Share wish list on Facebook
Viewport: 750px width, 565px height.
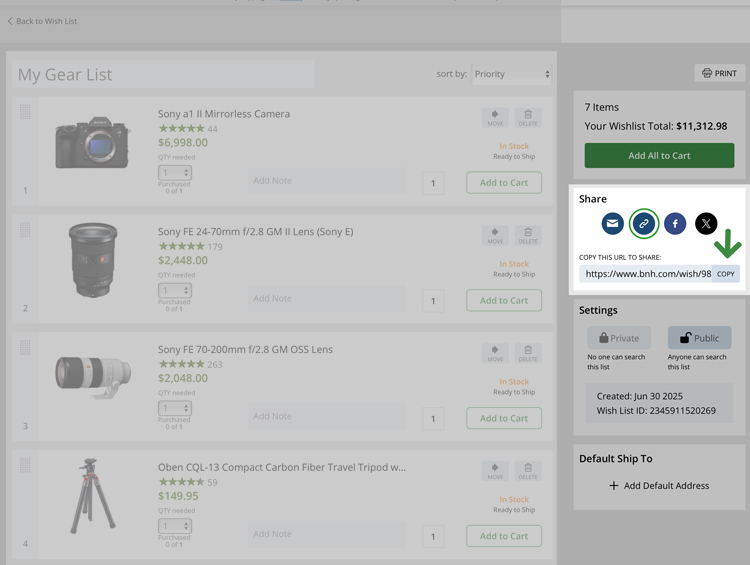click(x=675, y=223)
